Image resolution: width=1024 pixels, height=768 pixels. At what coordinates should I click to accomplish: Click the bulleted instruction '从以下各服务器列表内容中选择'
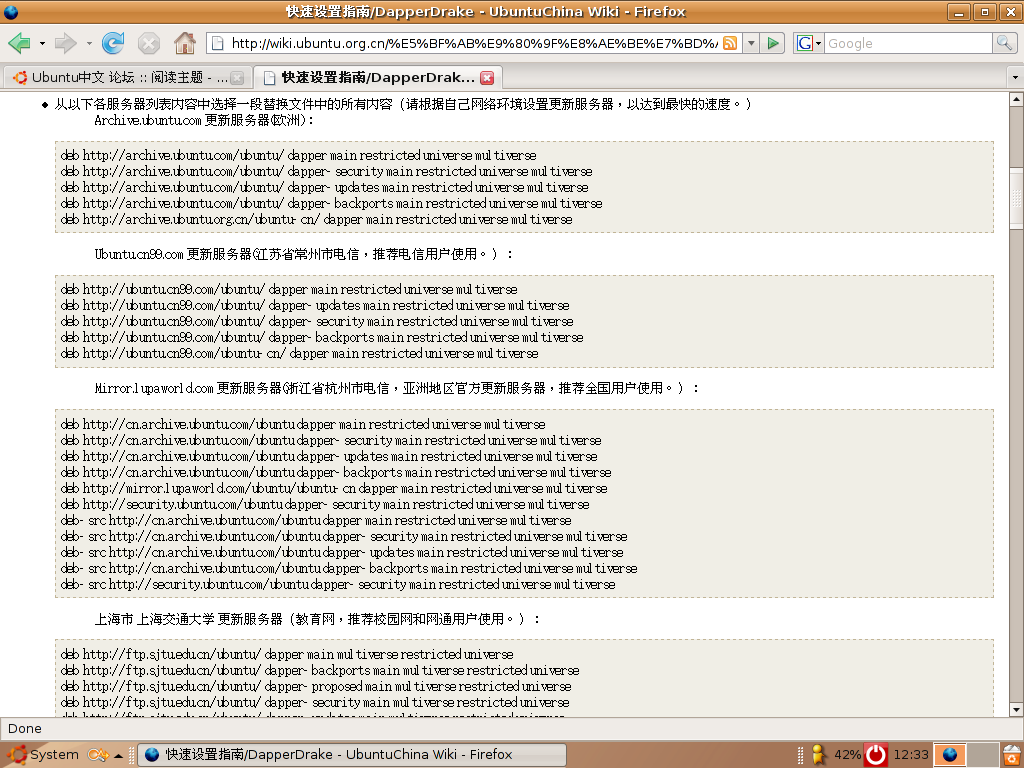(x=402, y=104)
